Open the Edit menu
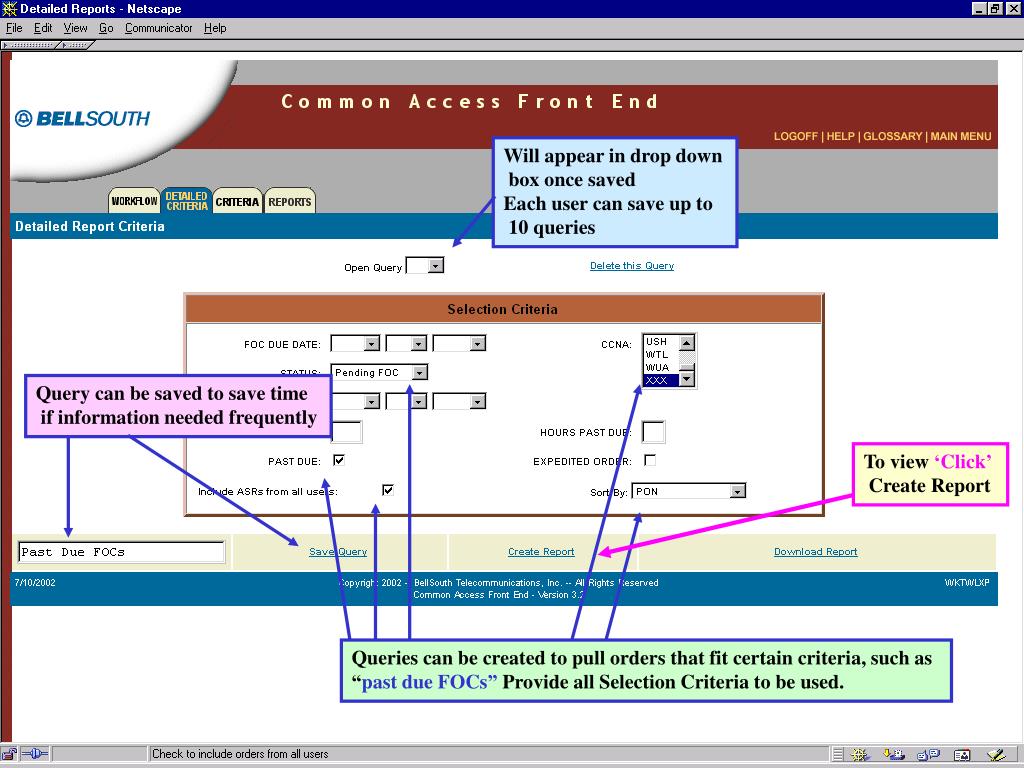Viewport: 1024px width, 768px height. coord(43,28)
